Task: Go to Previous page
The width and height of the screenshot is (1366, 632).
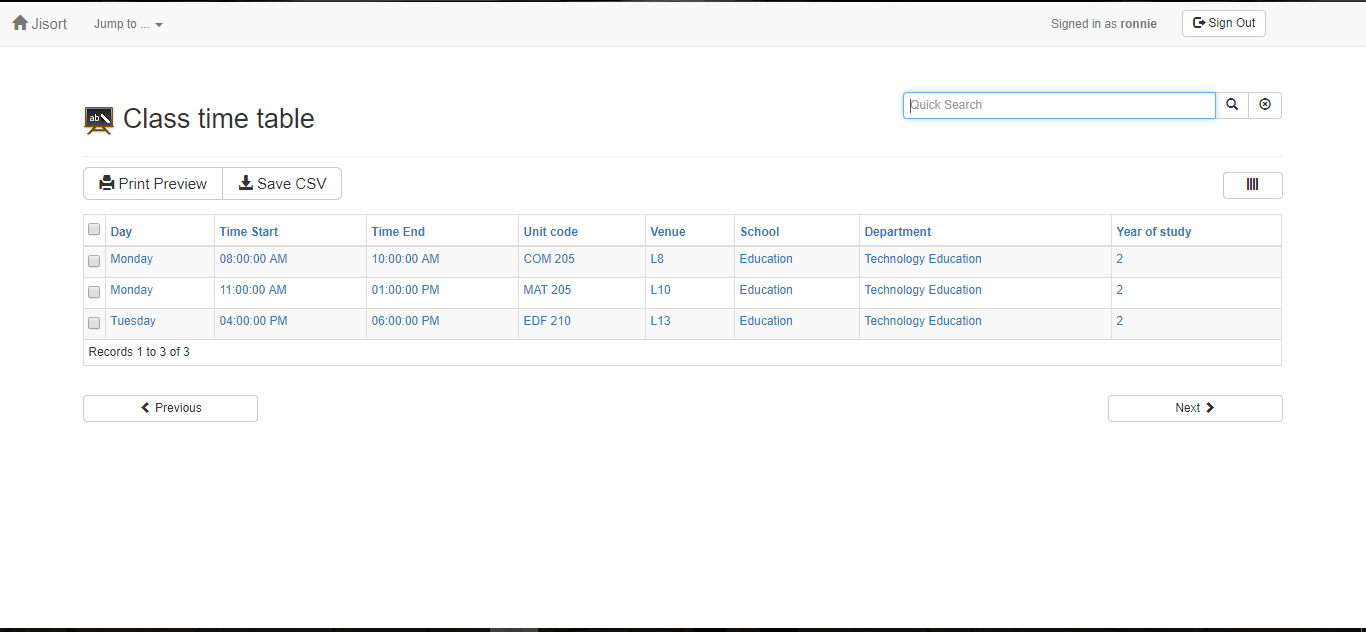Action: [x=170, y=408]
